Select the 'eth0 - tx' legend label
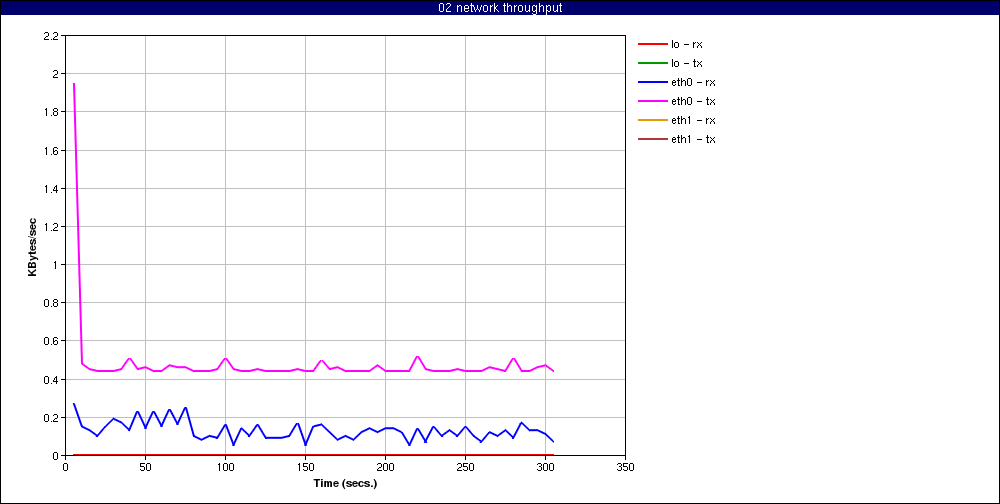 pos(693,101)
